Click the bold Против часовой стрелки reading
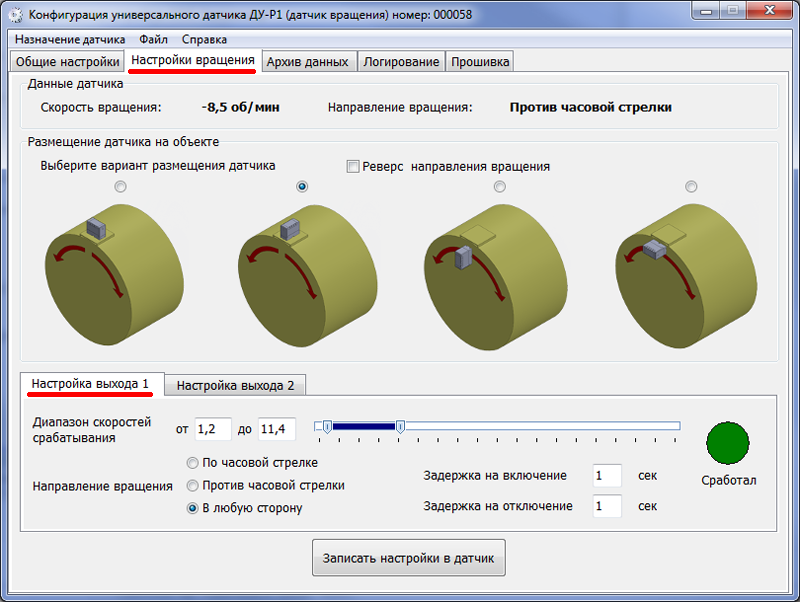Image resolution: width=800 pixels, height=602 pixels. pyautogui.click(x=590, y=108)
